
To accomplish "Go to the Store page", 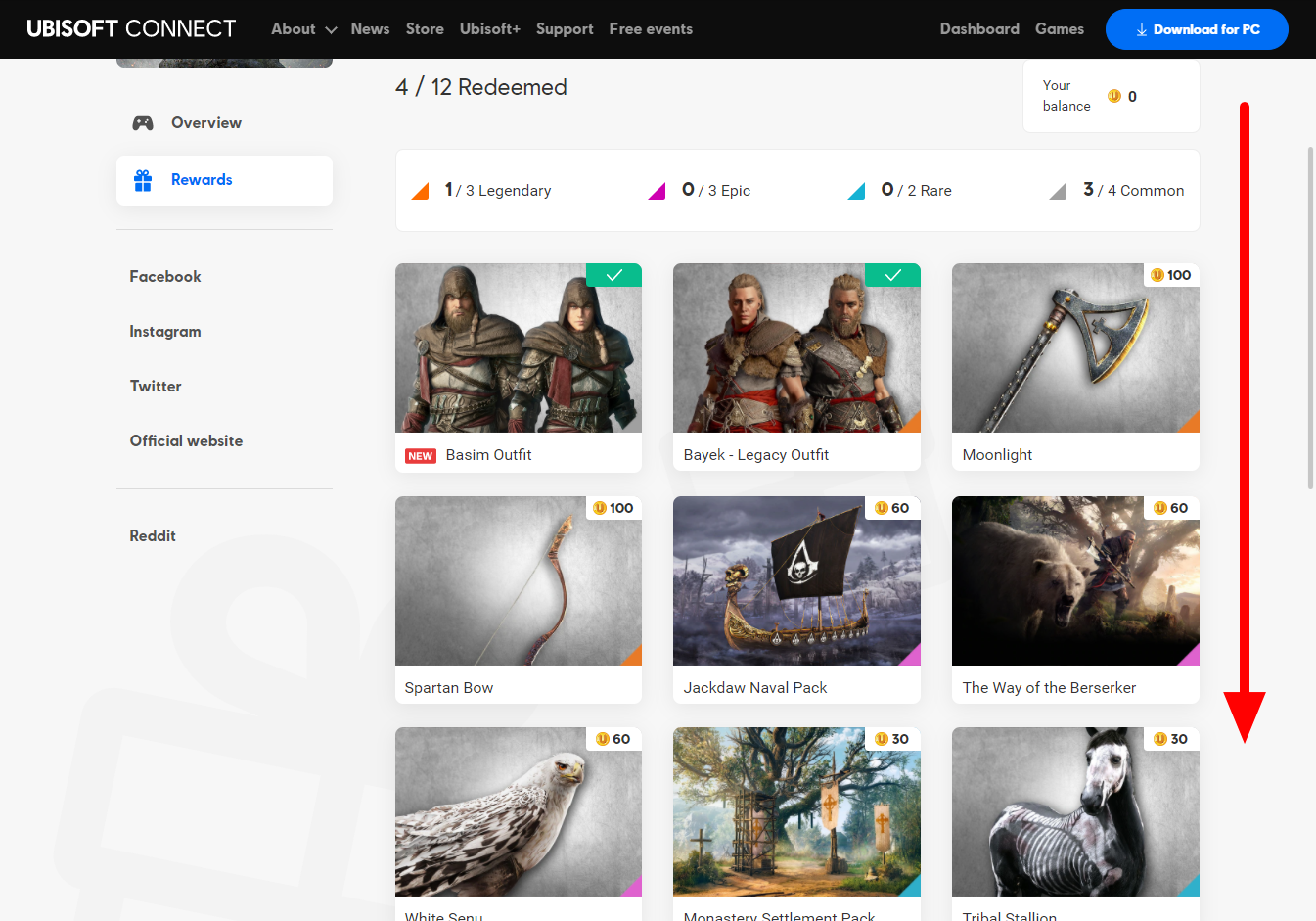I will coord(425,29).
